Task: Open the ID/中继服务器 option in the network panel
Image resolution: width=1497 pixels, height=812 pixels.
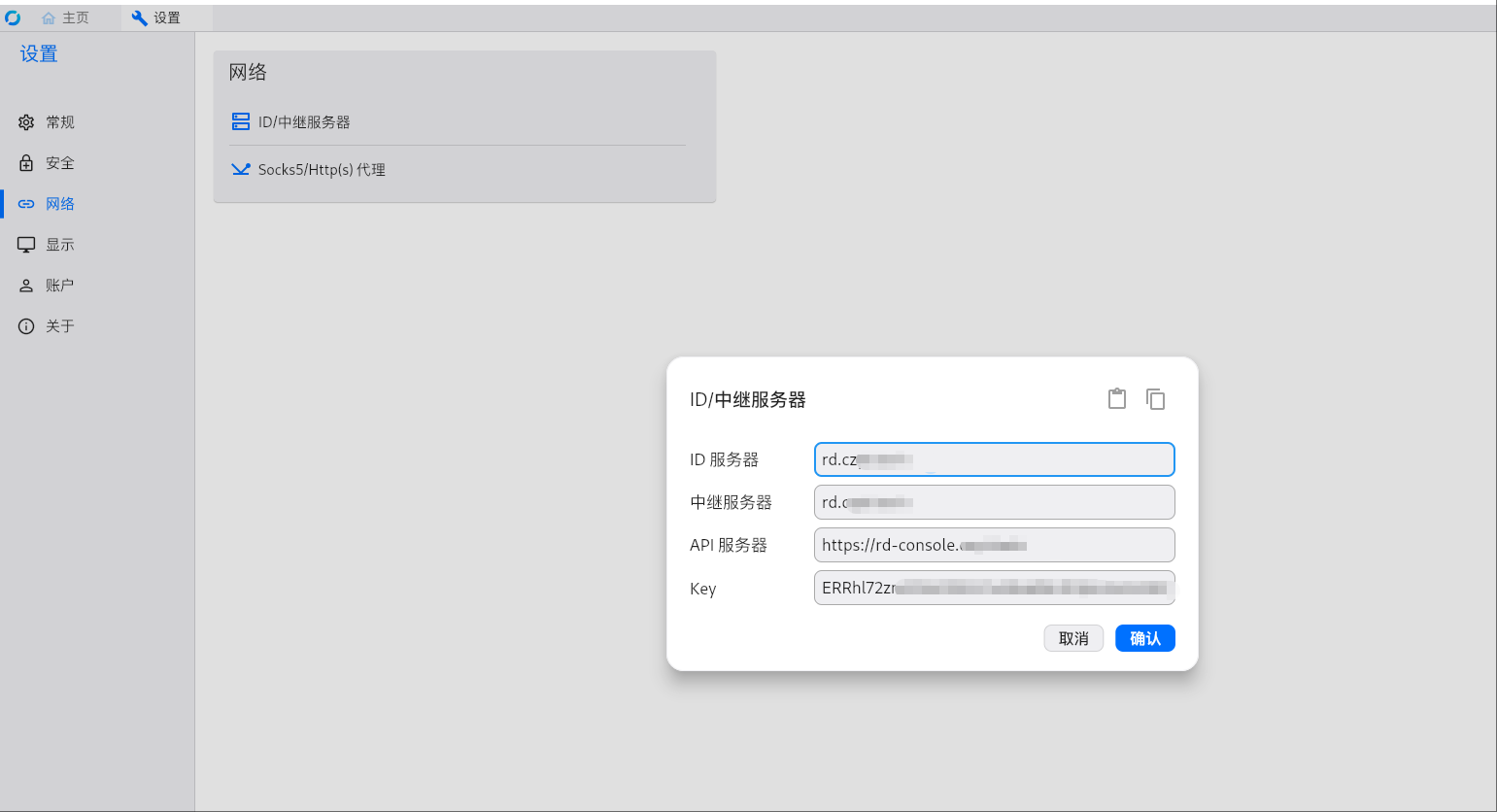Action: [458, 121]
